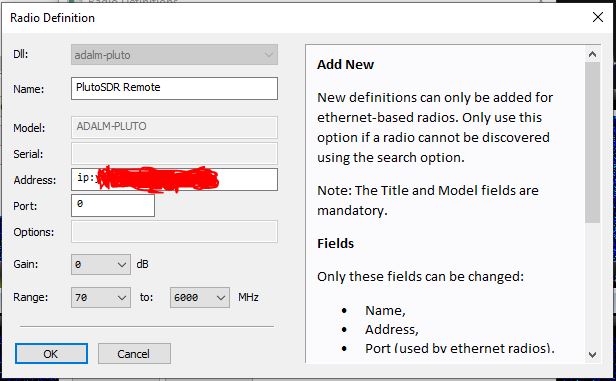Click the 'Add New' help heading
This screenshot has height=381, width=616.
tap(345, 64)
